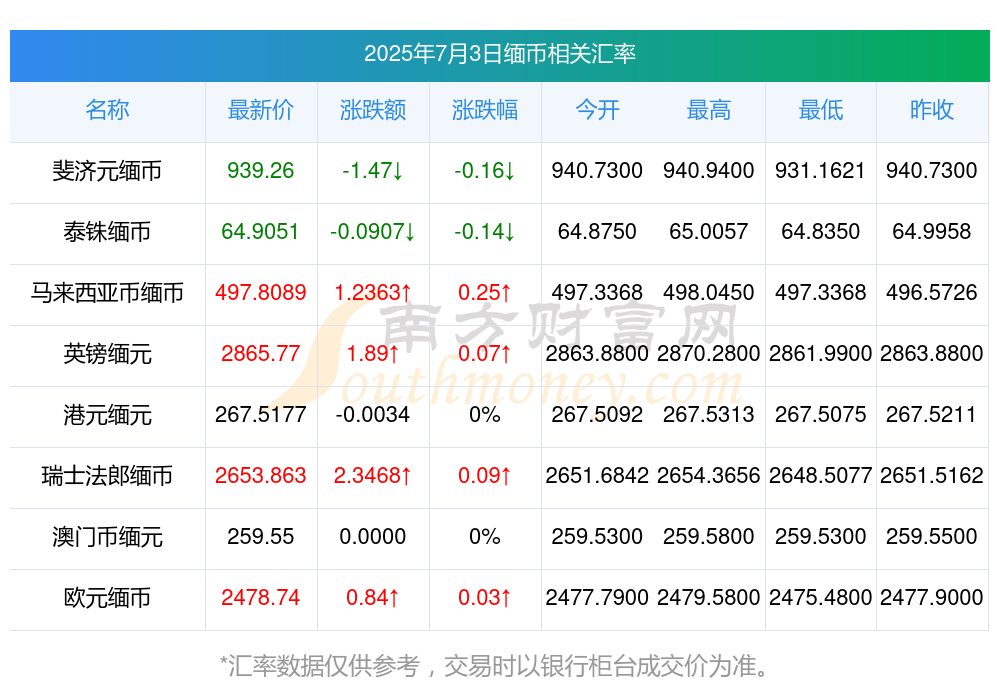Viewport: 1000px width, 698px height.
Task: Select the 瑞士法郎缅币 row name
Action: [x=107, y=475]
